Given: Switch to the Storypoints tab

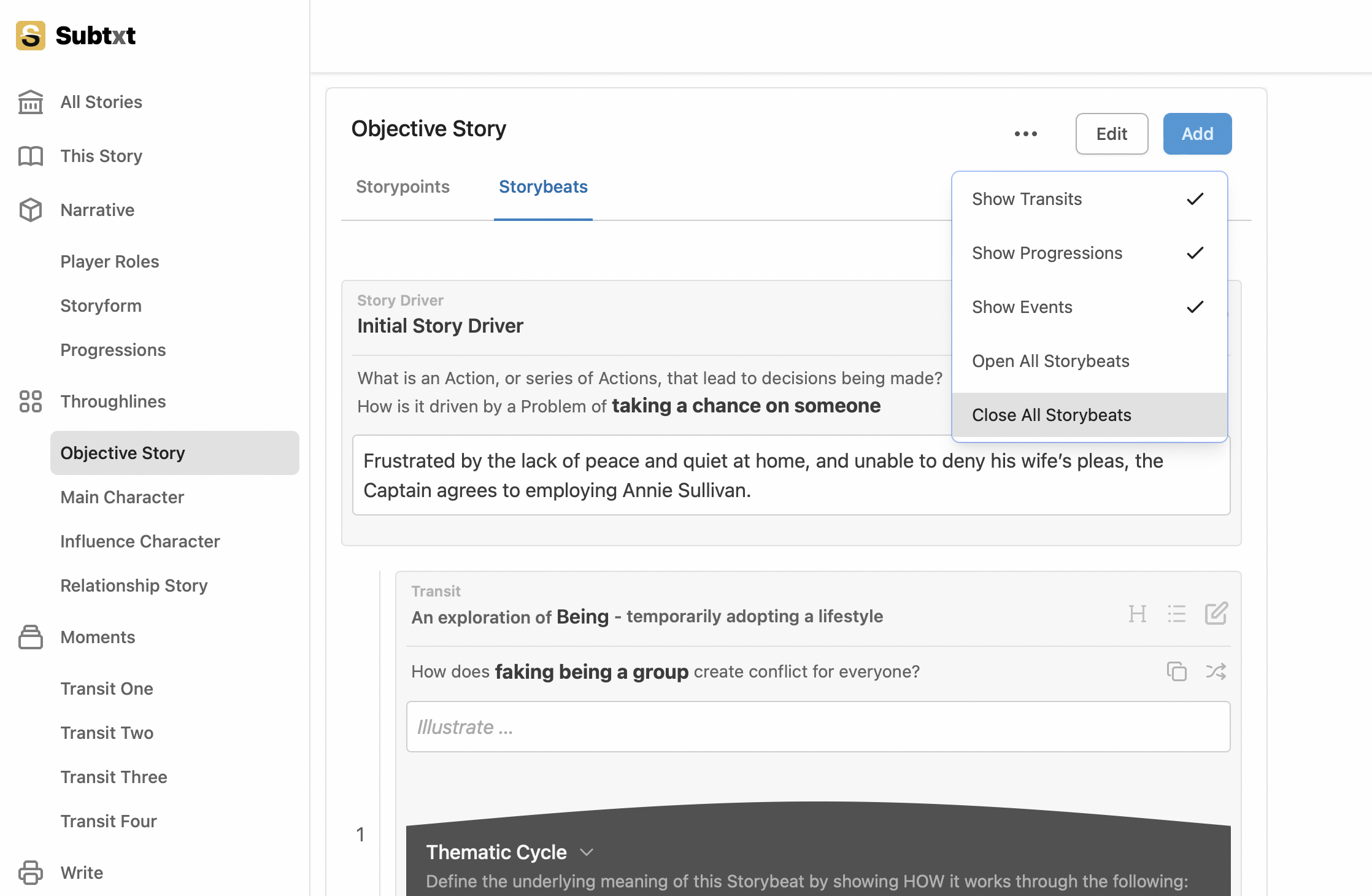Looking at the screenshot, I should coord(403,187).
